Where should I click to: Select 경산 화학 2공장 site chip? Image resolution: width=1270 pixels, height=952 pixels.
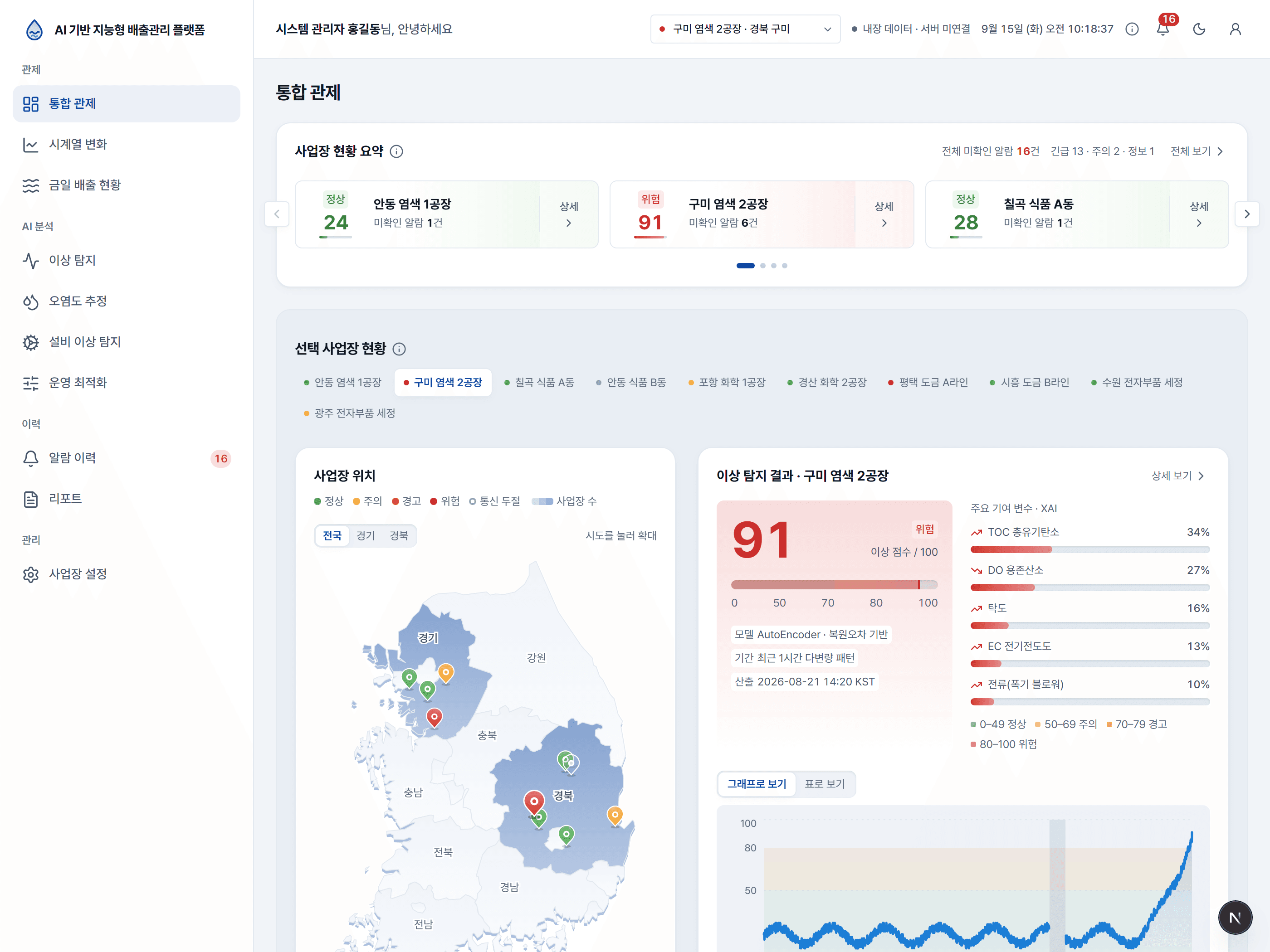point(827,383)
